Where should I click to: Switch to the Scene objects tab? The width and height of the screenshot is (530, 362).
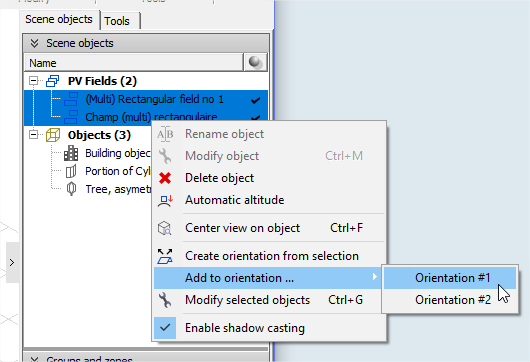pyautogui.click(x=59, y=19)
